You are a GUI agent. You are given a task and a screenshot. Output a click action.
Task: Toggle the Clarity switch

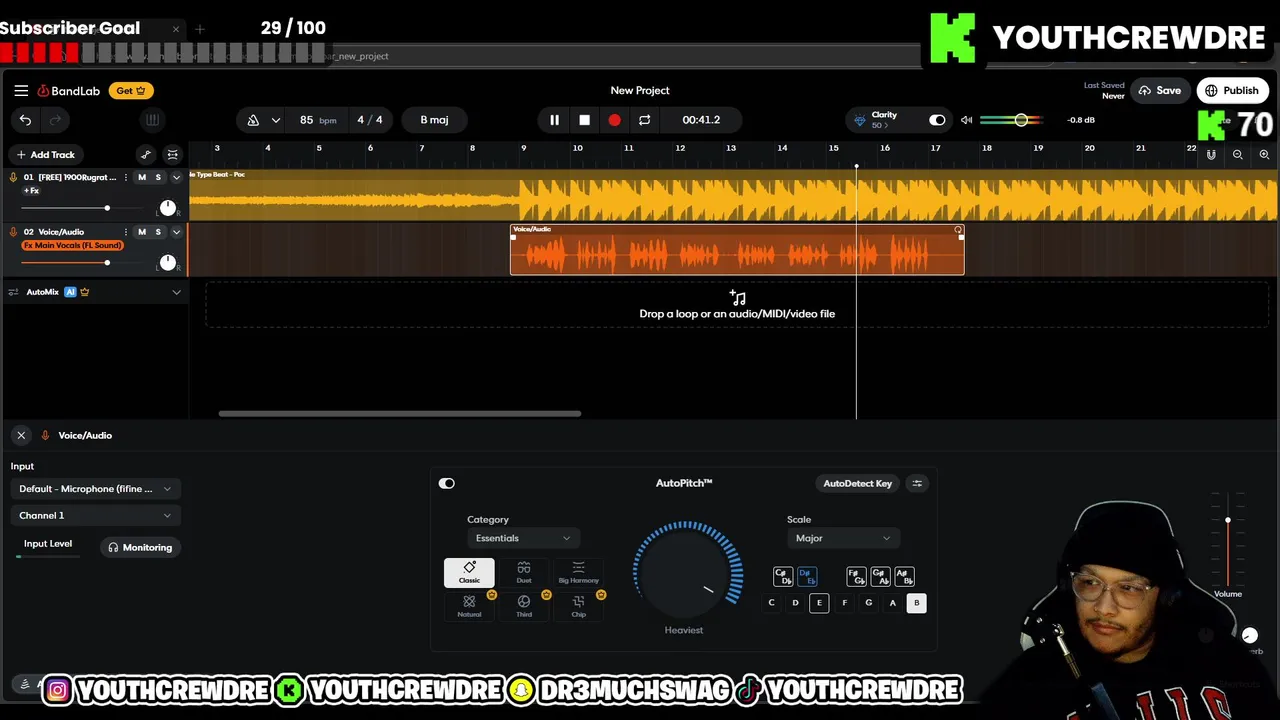pyautogui.click(x=937, y=120)
